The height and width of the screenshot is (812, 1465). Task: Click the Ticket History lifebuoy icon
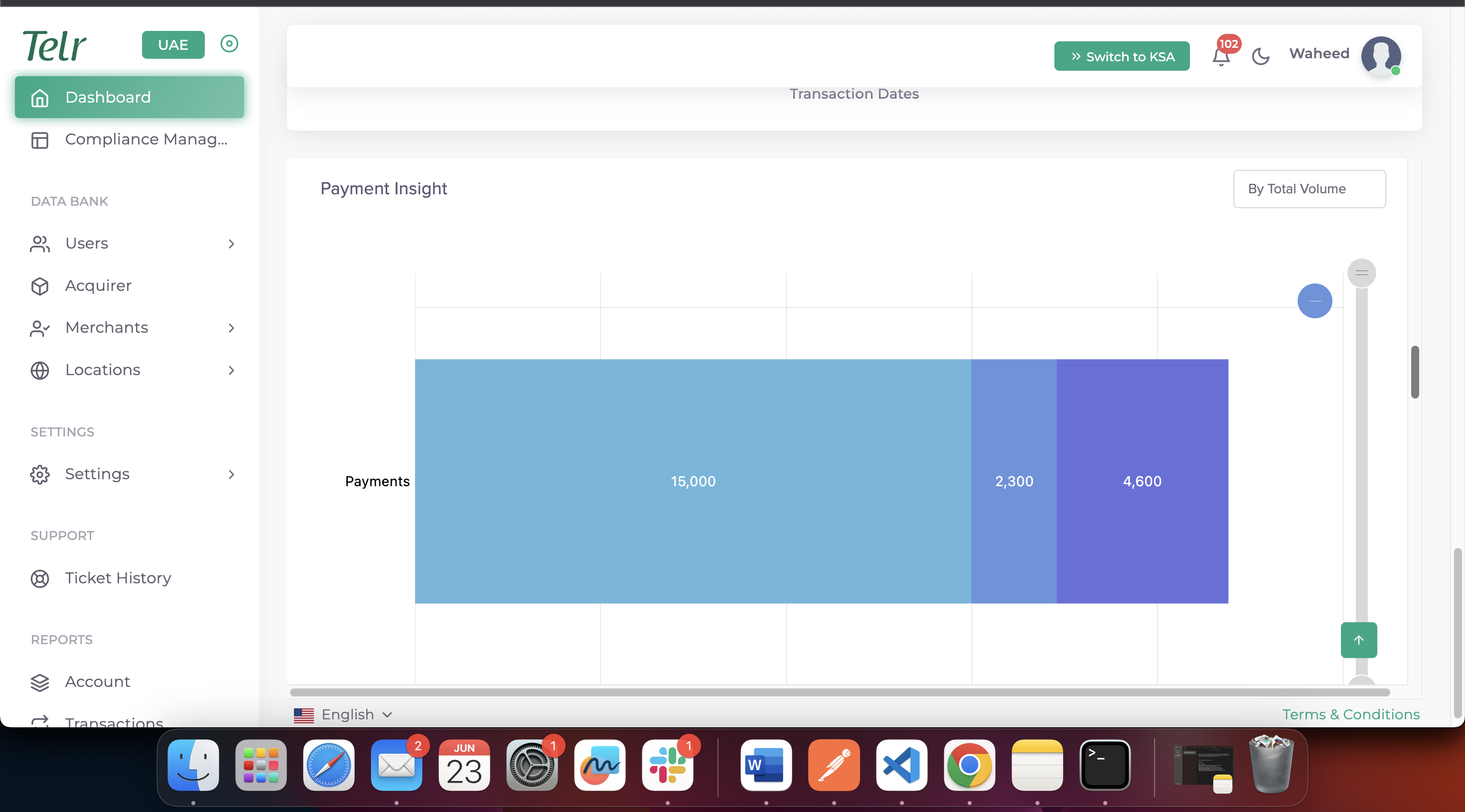tap(40, 579)
